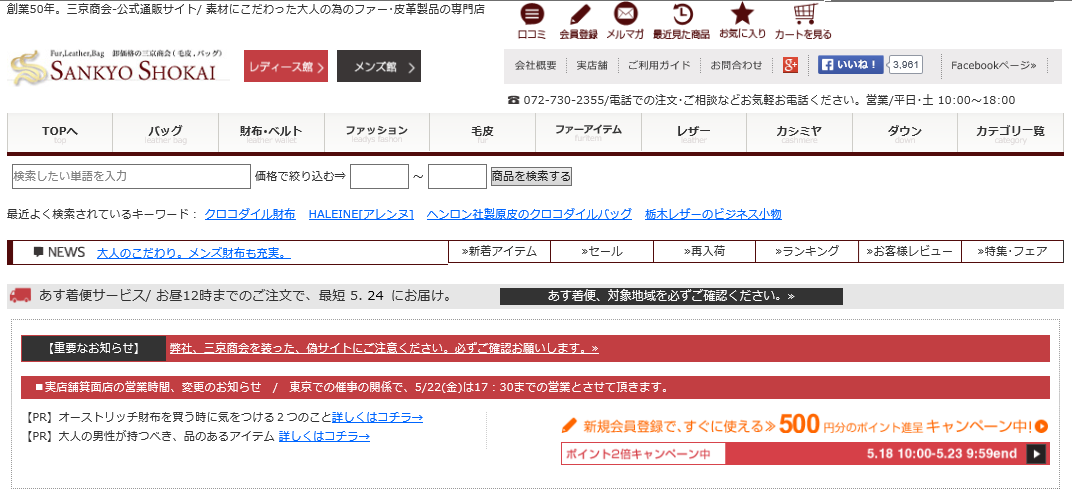Open the バッグ menu
Viewport: 1072px width, 497px height.
tap(165, 133)
